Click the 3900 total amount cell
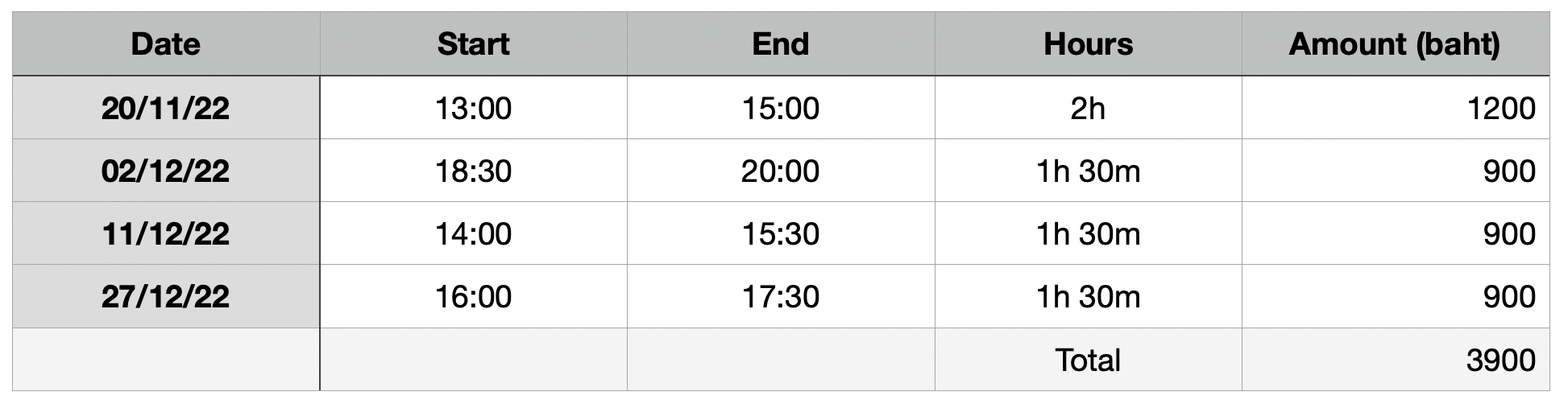The width and height of the screenshot is (1568, 404). click(1395, 360)
